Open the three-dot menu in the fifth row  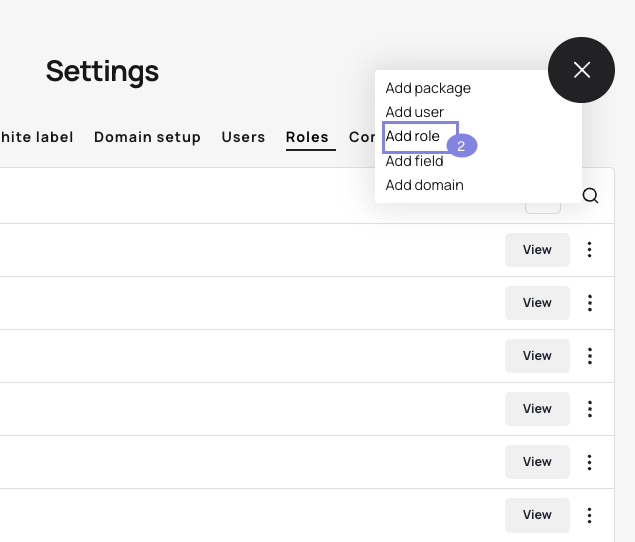coord(590,462)
